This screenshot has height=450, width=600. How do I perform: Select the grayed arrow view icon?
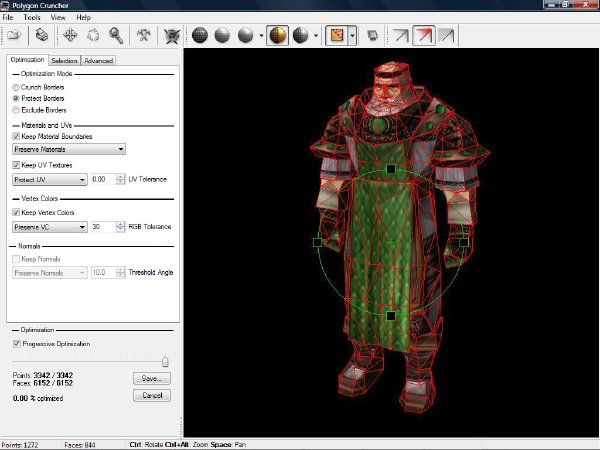446,36
